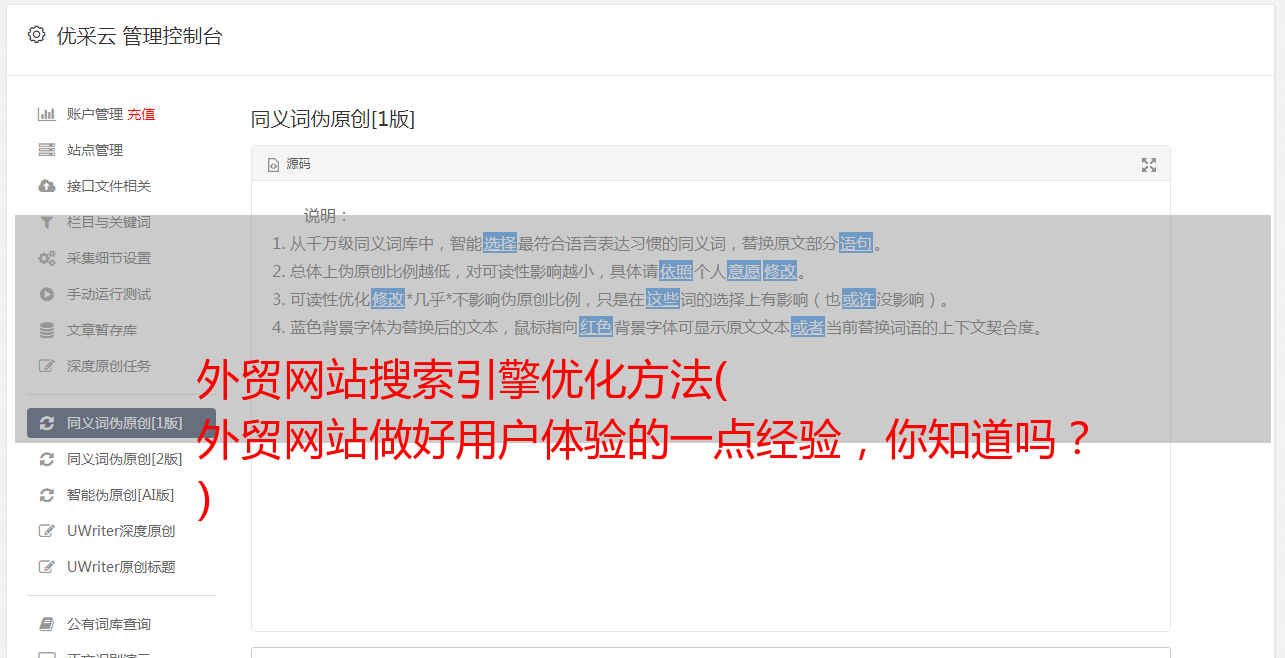
Task: Click the 充值 recharge link
Action: point(141,114)
